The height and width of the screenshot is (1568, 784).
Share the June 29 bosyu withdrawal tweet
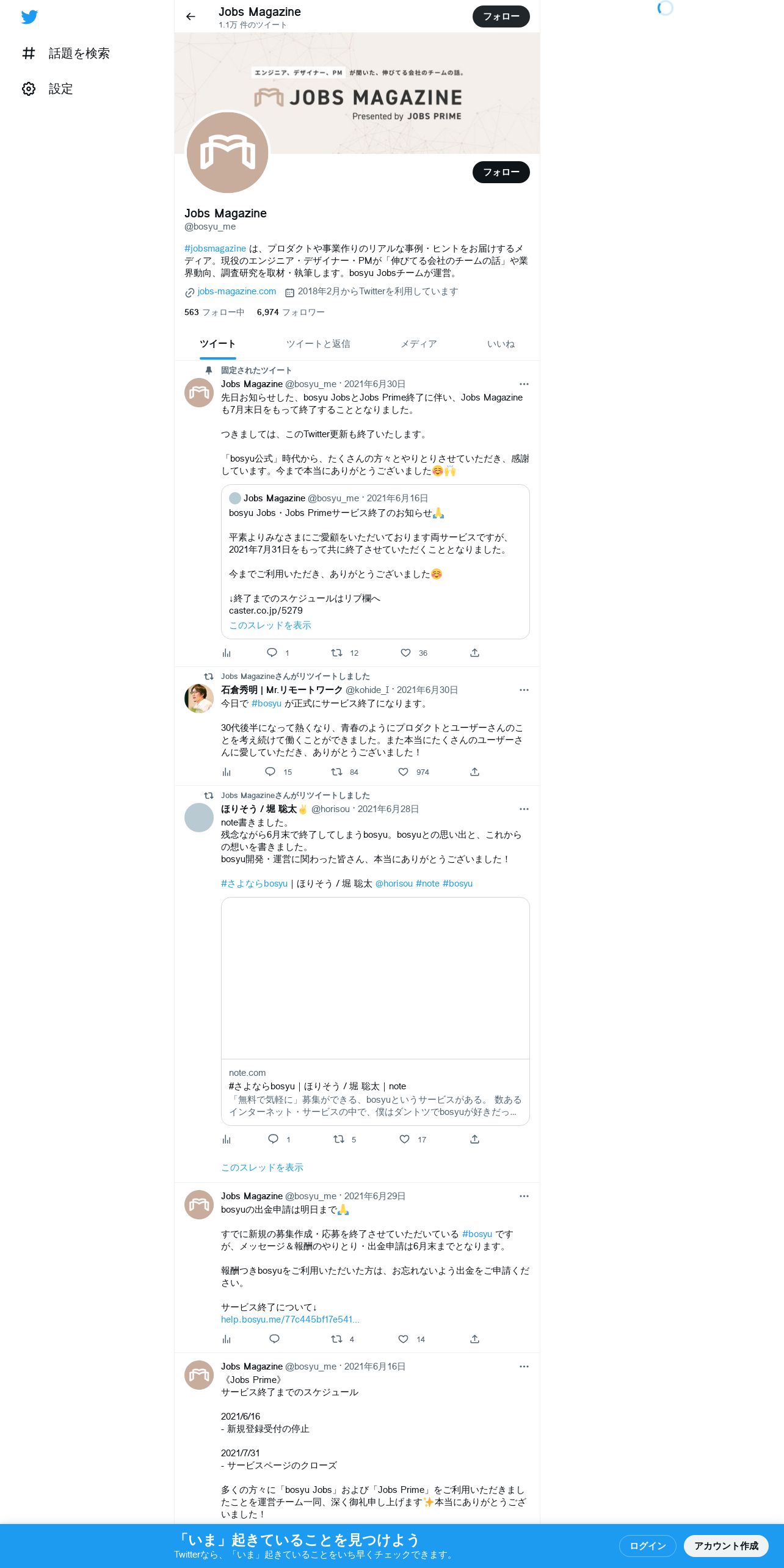coord(474,1339)
